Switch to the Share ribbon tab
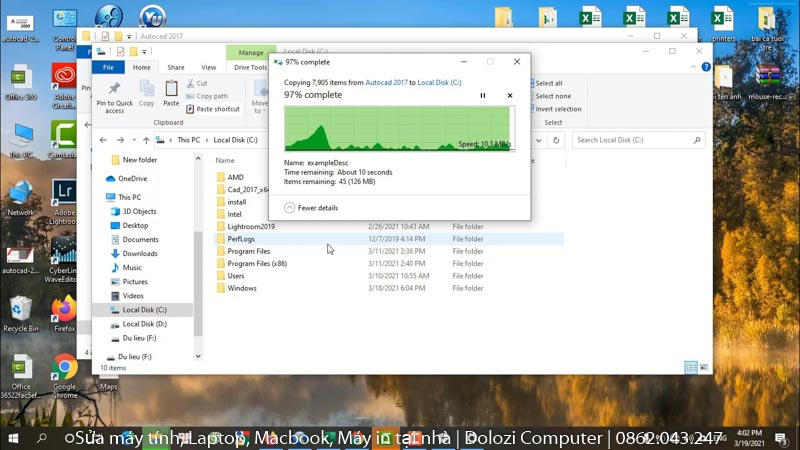Viewport: 800px width, 450px height. [175, 67]
